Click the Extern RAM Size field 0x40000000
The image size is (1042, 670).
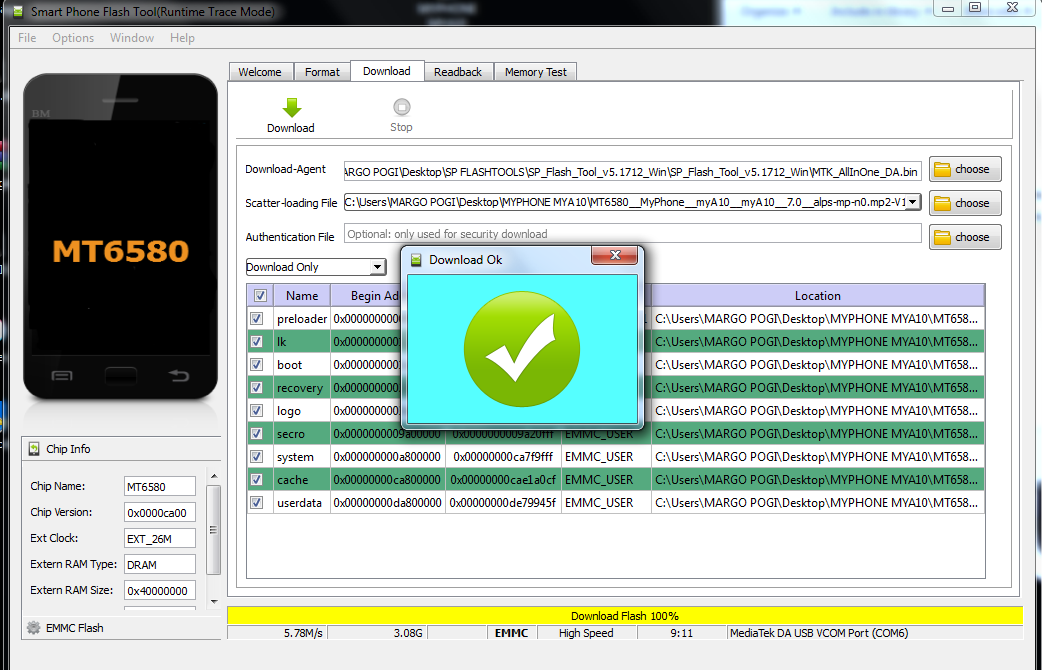(159, 590)
